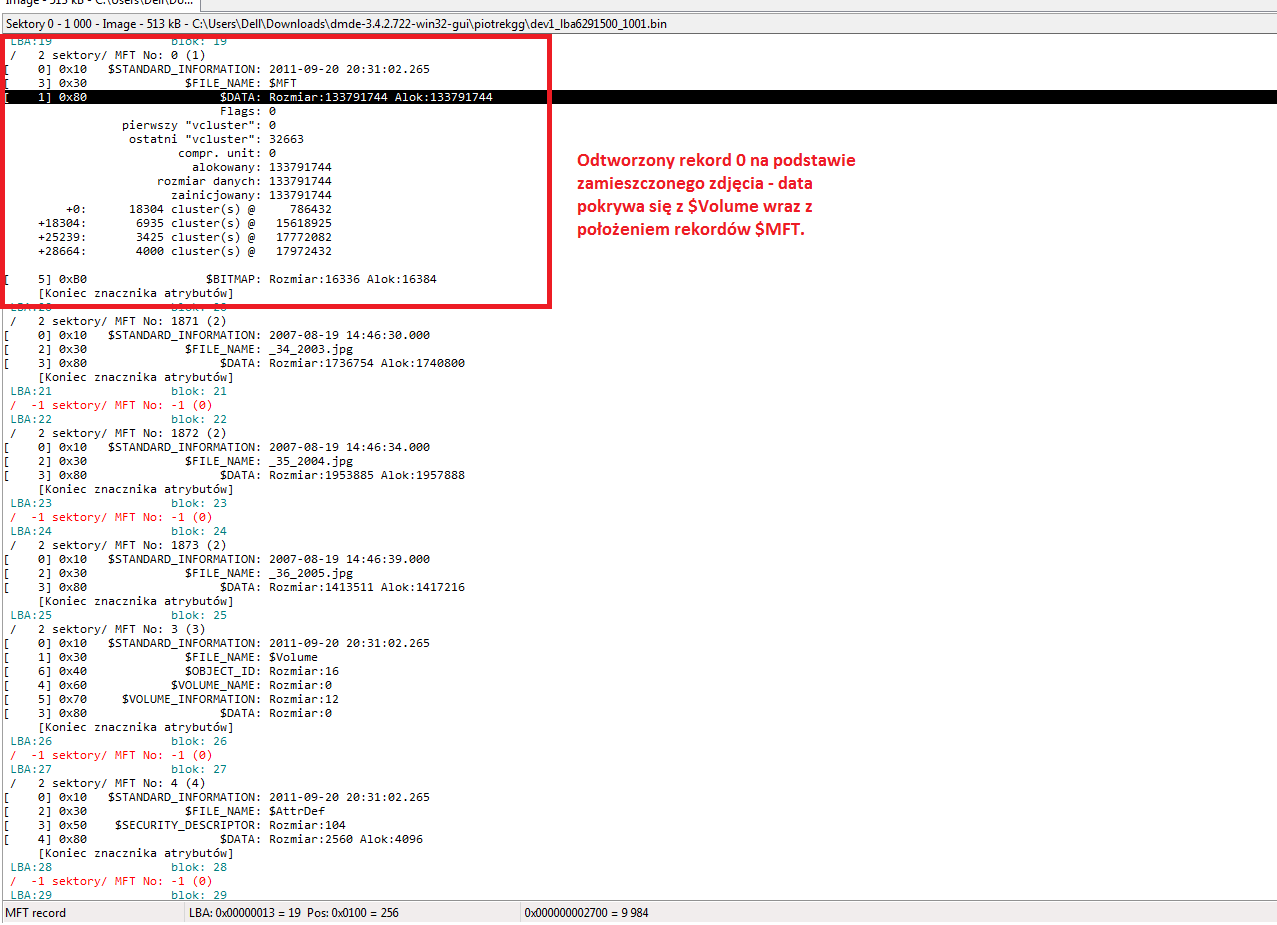Select the MFT No: 1871 (2) record header

120,321
